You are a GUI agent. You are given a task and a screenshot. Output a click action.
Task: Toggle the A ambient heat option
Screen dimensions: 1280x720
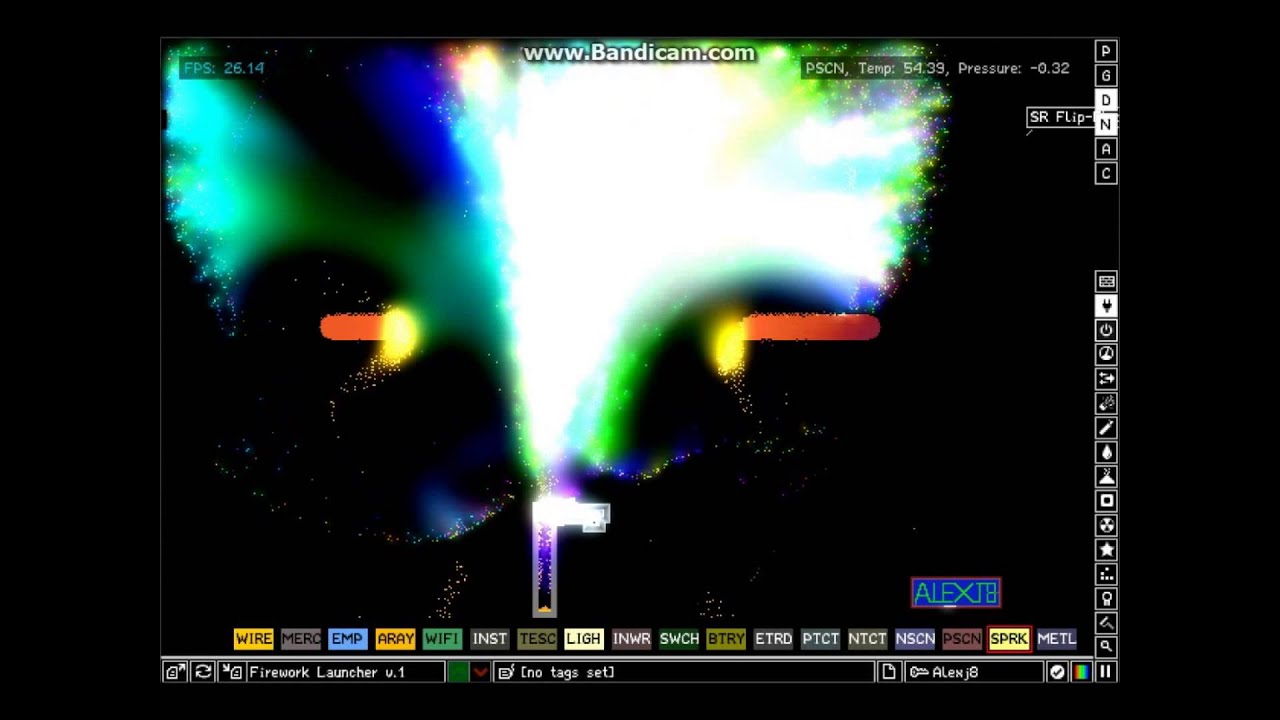coord(1106,149)
